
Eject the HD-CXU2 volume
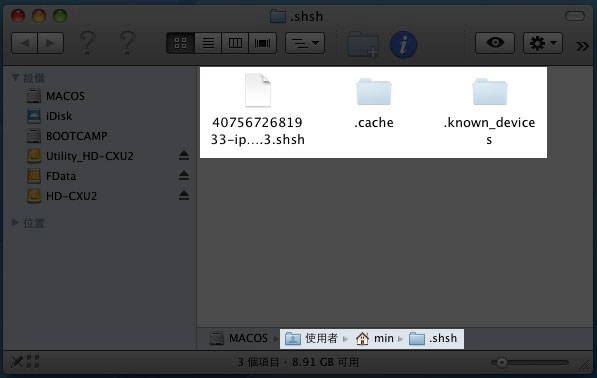click(x=184, y=195)
